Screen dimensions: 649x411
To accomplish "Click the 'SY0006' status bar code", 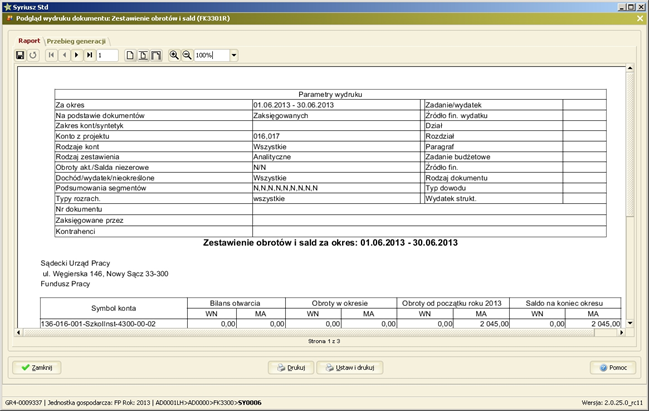I will tap(250, 403).
